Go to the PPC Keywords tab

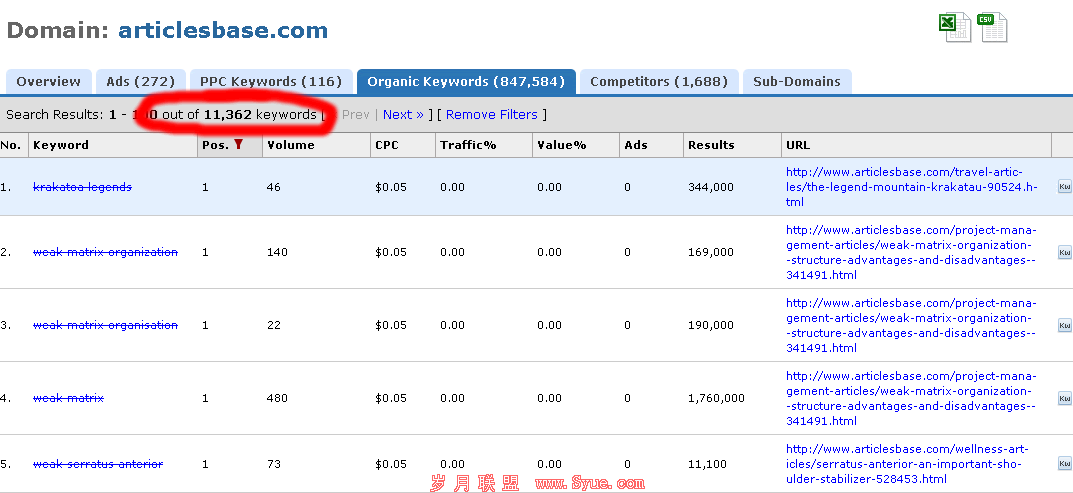coord(270,82)
